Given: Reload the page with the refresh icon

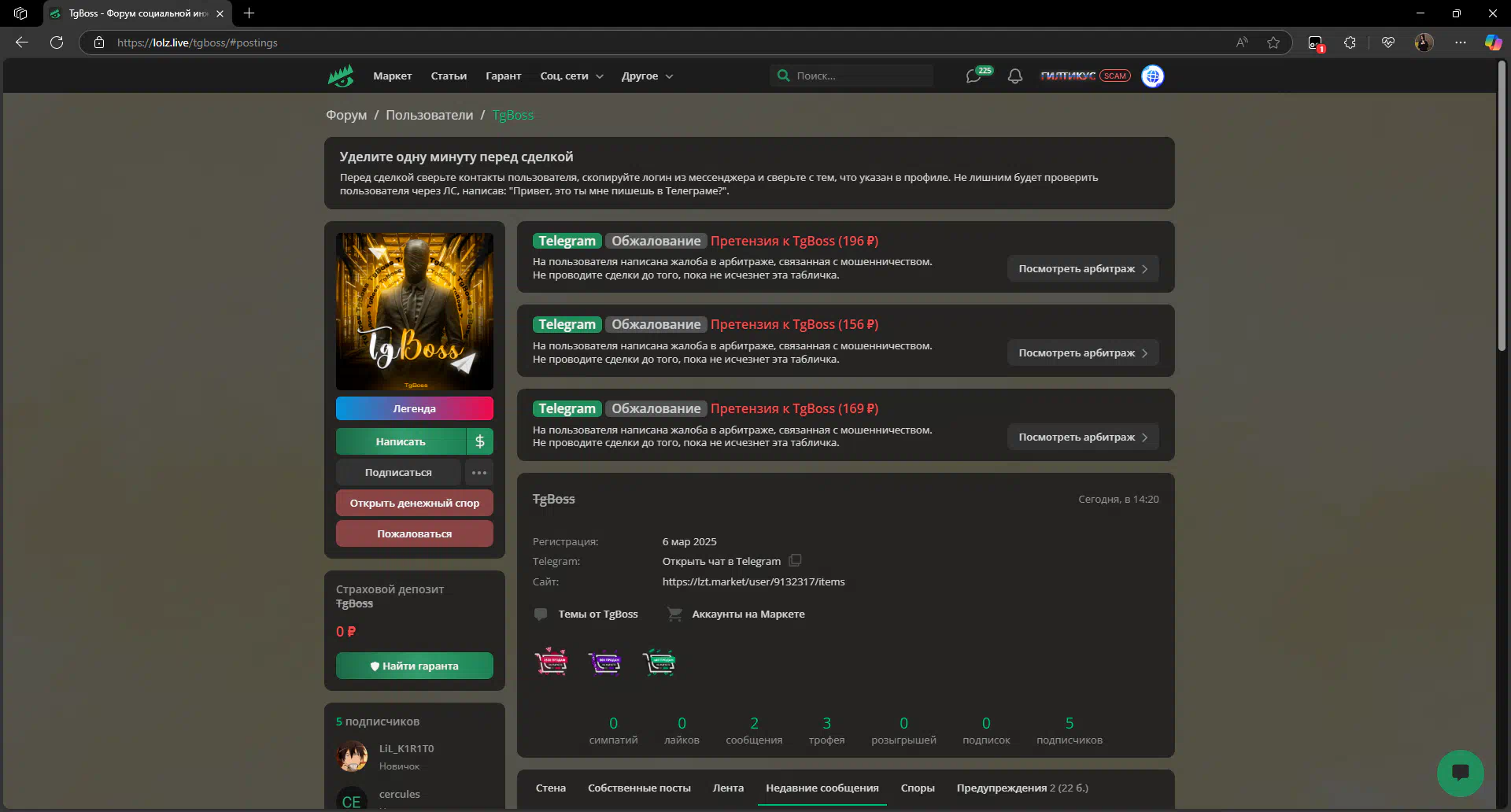Looking at the screenshot, I should 57,42.
